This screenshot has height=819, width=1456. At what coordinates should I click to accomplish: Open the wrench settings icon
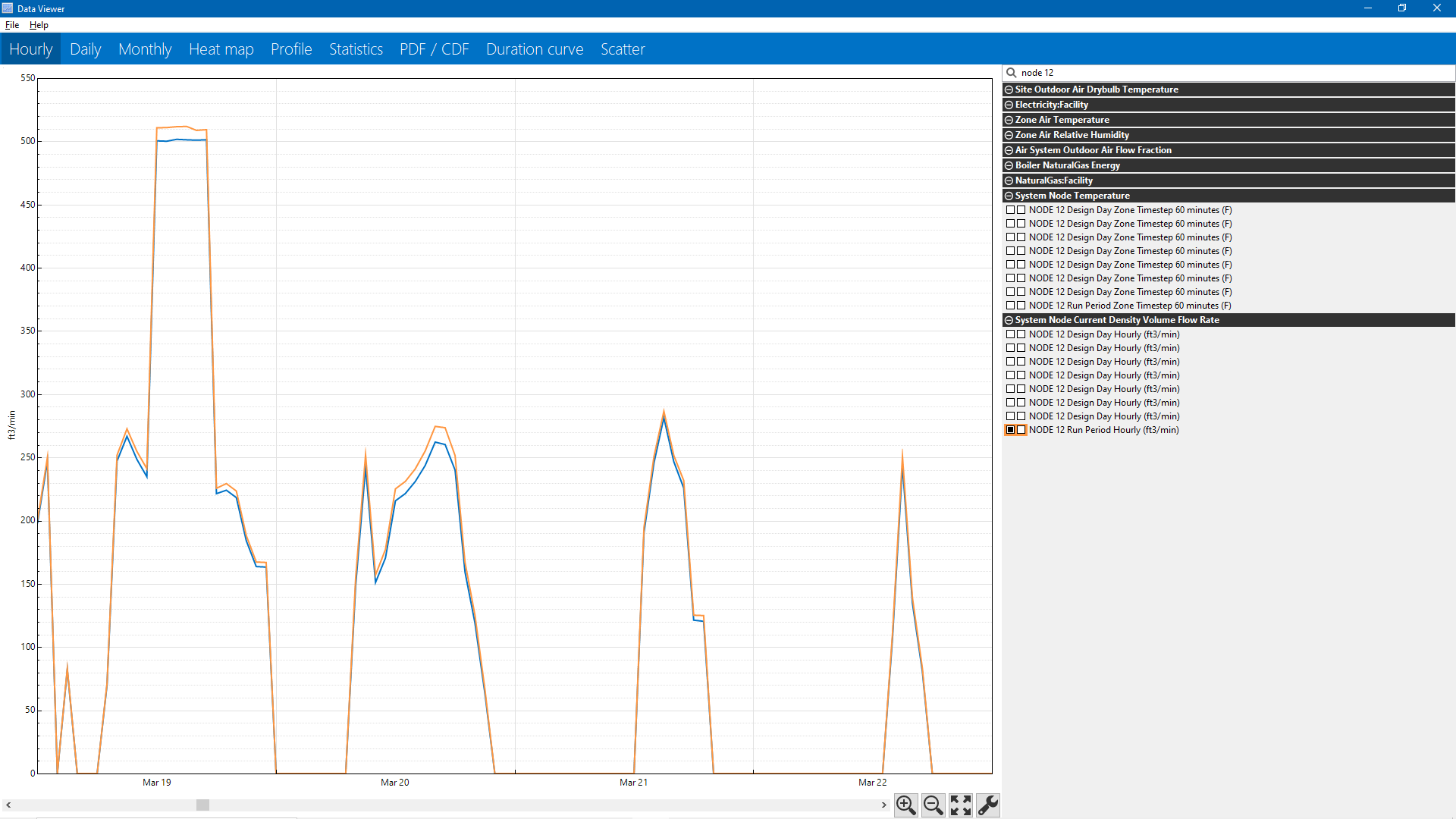[987, 805]
